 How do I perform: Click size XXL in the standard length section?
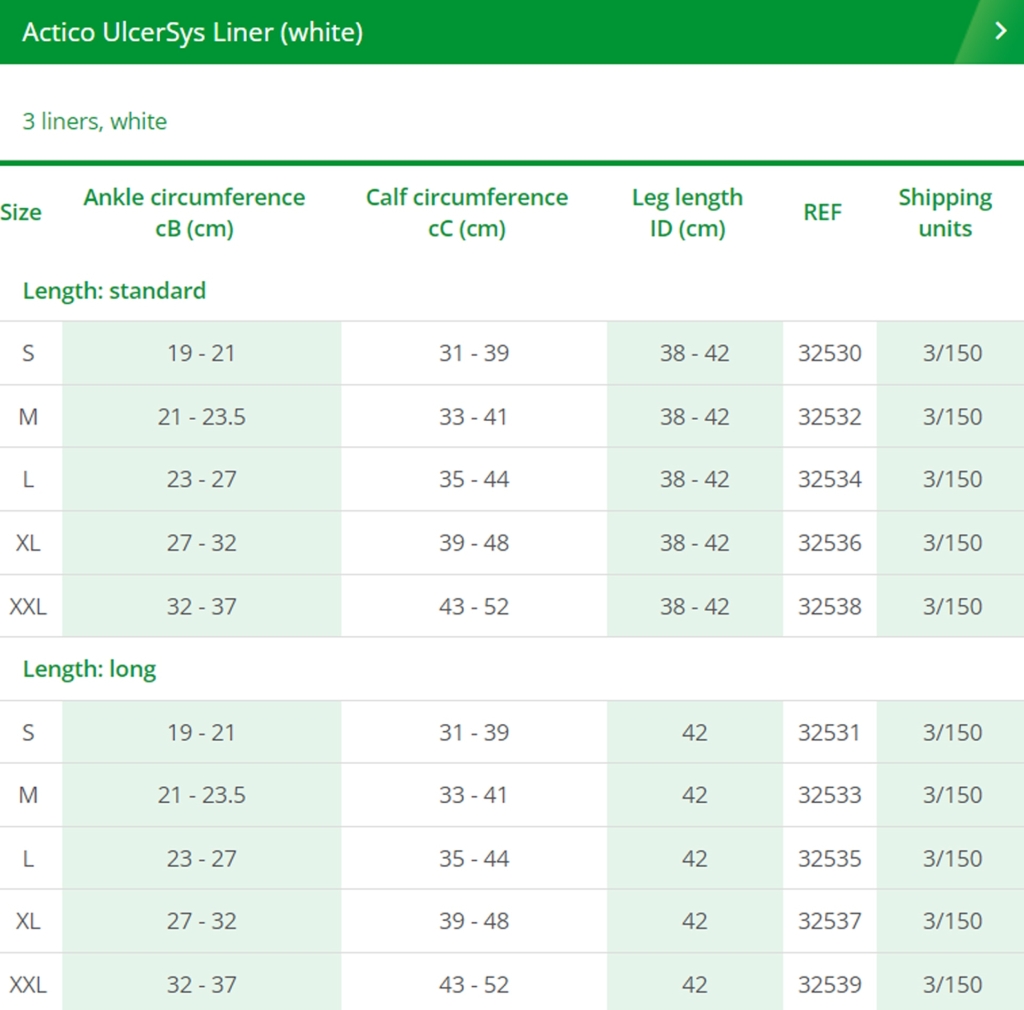28,607
